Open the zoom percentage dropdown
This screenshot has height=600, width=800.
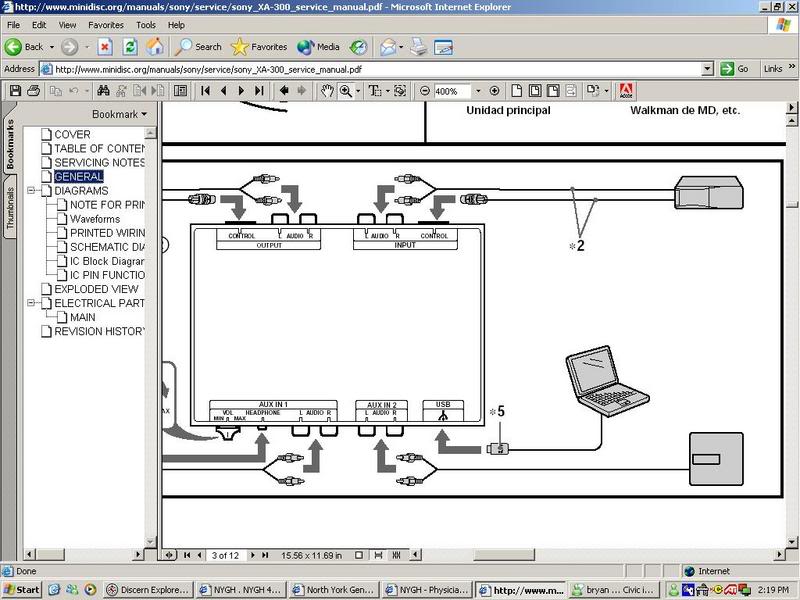478,91
